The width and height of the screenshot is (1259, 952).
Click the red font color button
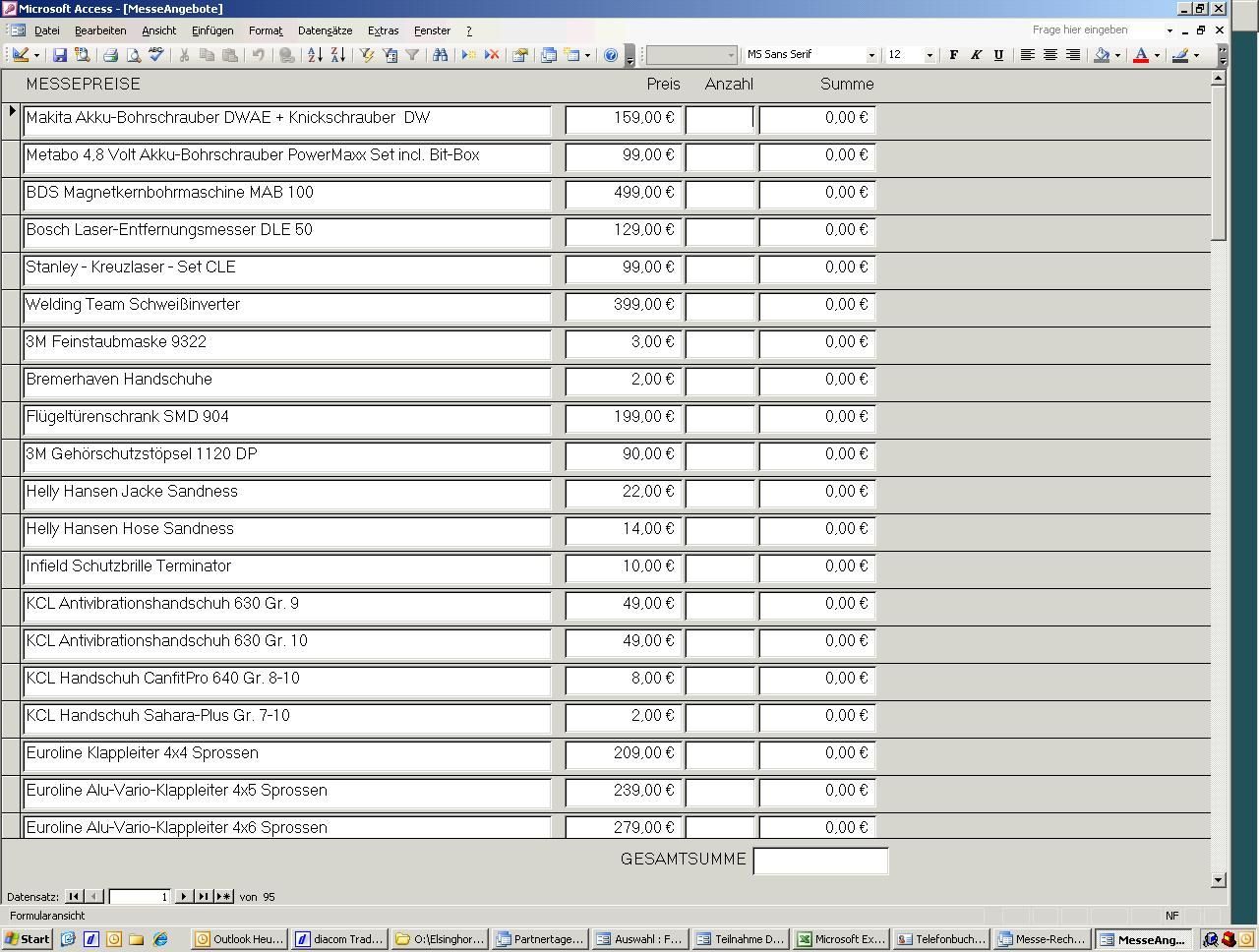coord(1141,55)
